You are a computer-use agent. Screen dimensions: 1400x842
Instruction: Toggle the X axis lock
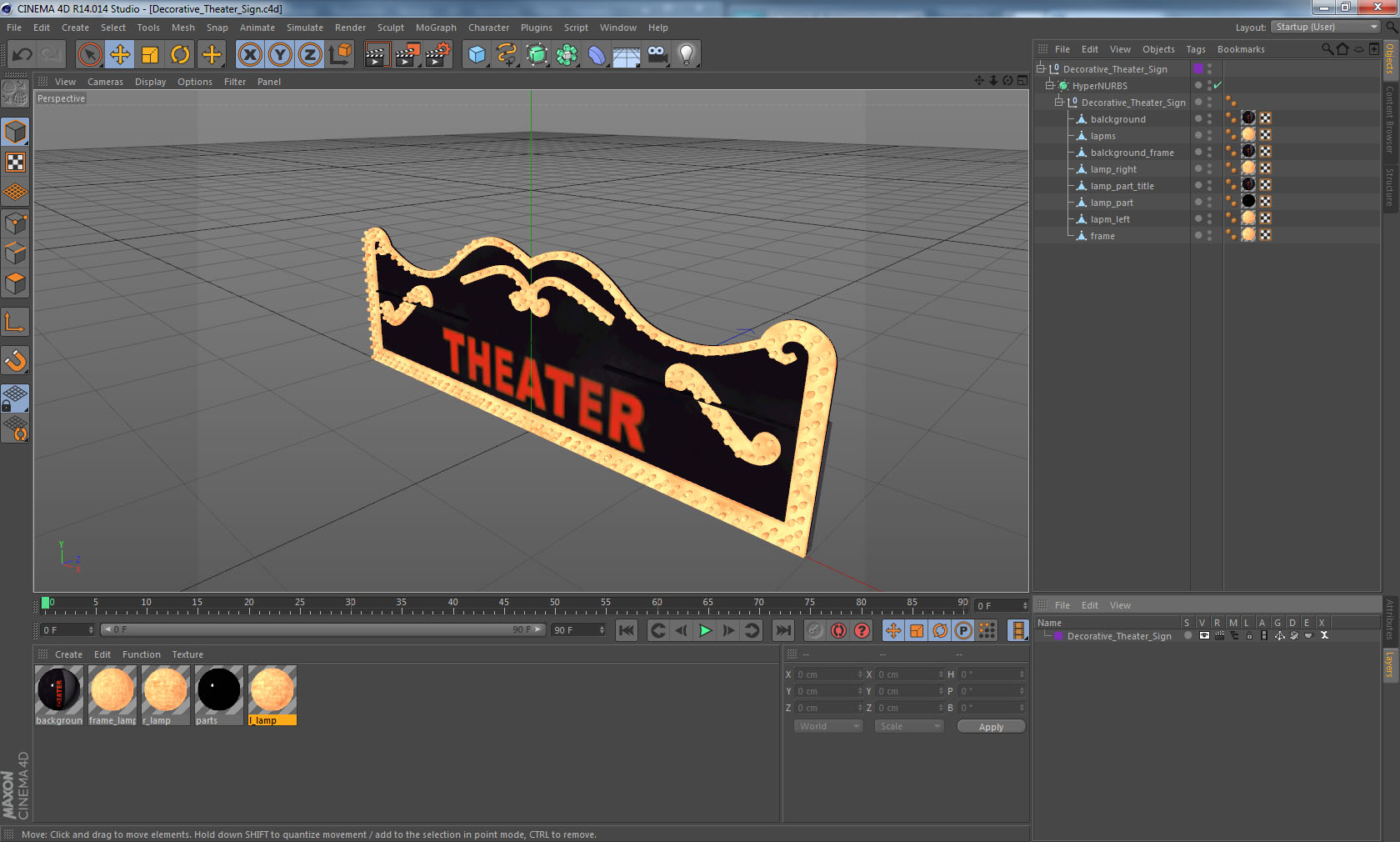click(x=249, y=55)
